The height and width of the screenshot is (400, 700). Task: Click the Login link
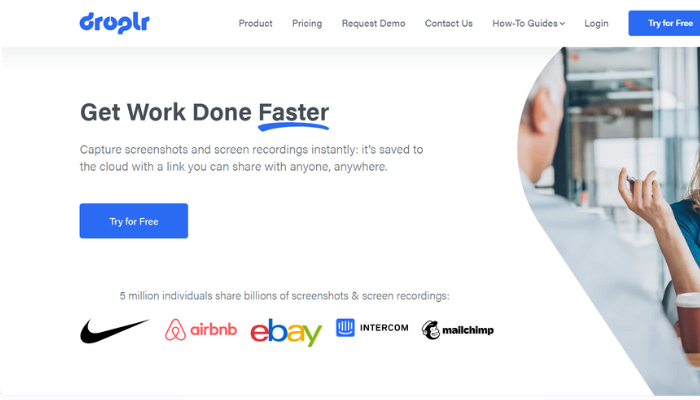click(x=596, y=23)
